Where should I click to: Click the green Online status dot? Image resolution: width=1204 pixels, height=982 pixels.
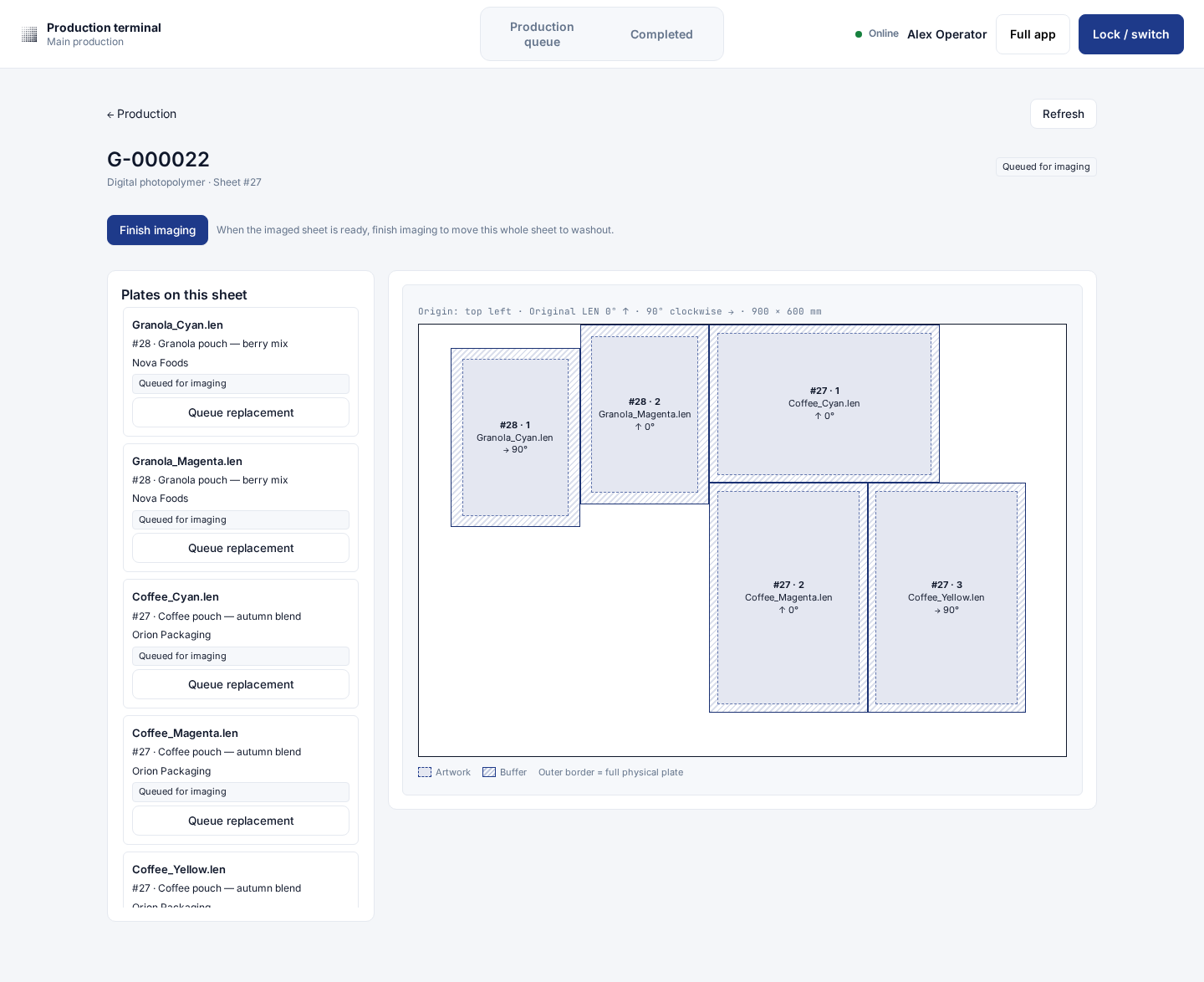click(859, 34)
